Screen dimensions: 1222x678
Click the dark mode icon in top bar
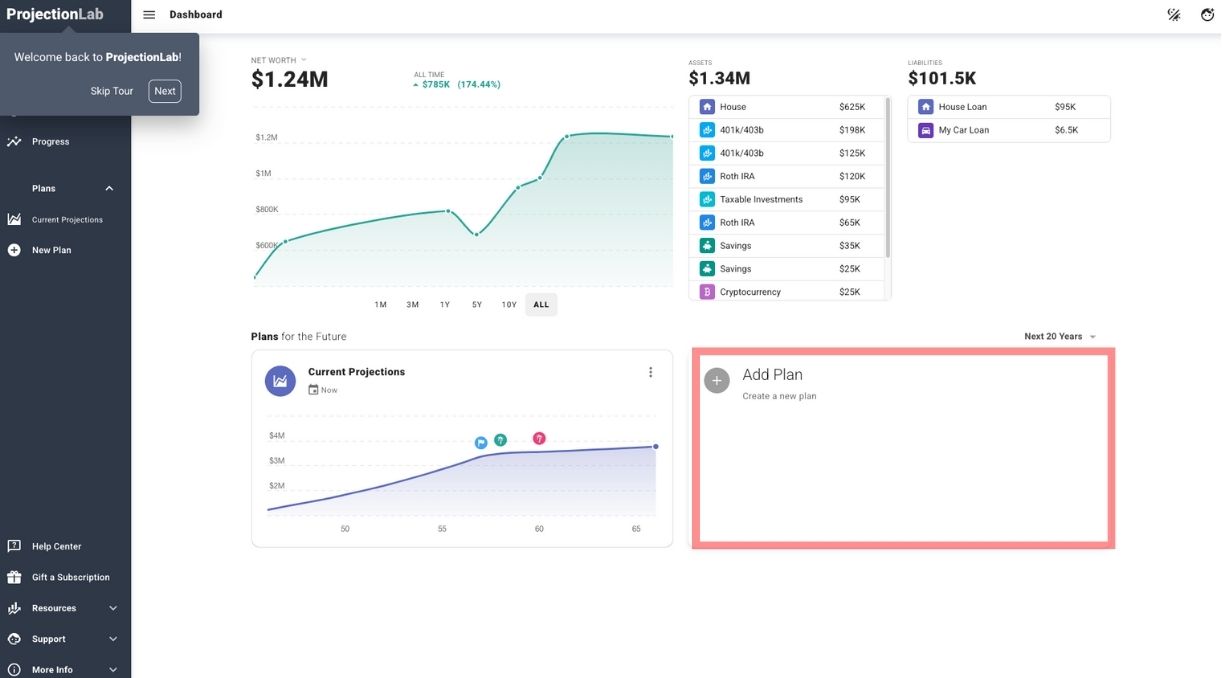1174,15
